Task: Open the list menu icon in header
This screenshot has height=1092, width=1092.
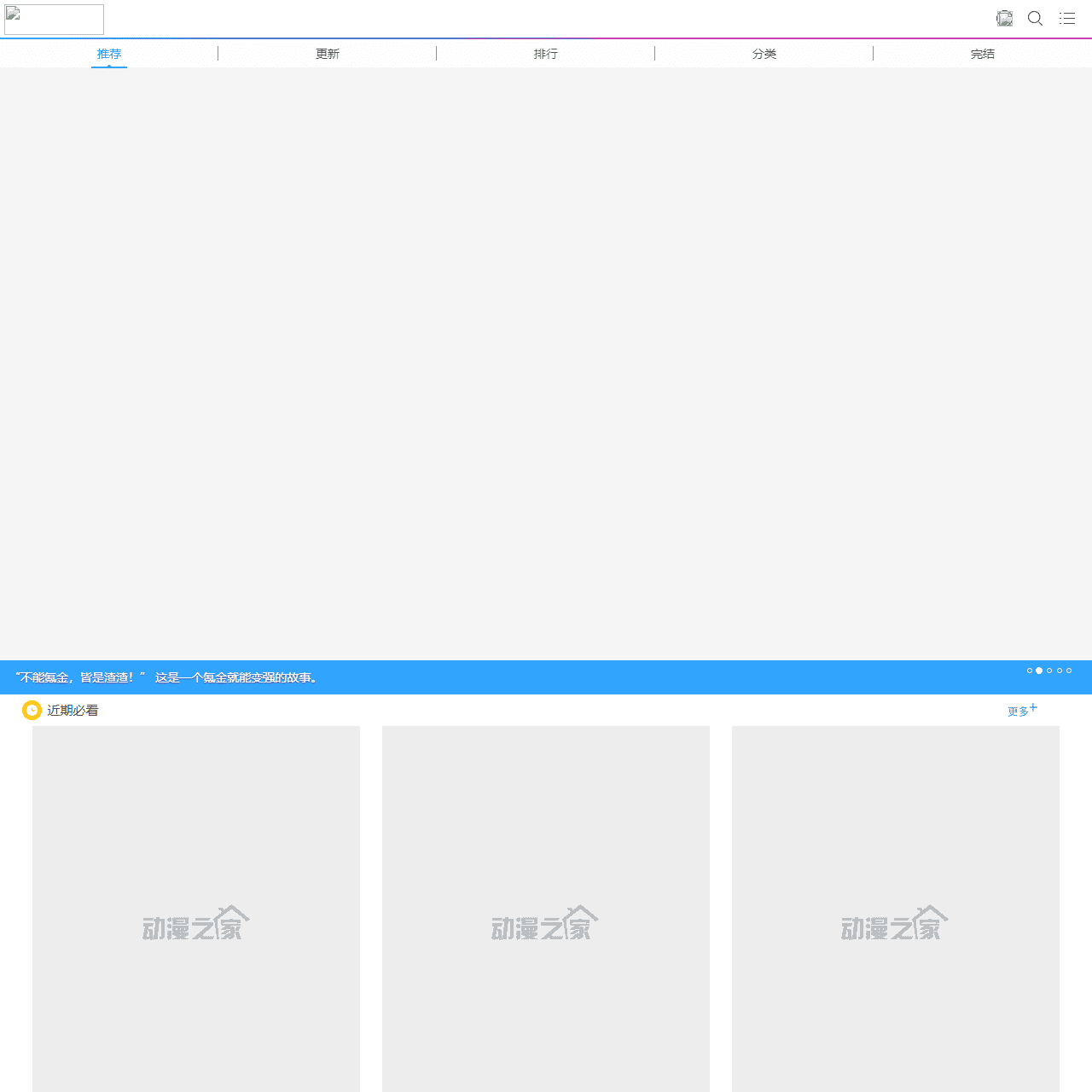Action: 1067,18
